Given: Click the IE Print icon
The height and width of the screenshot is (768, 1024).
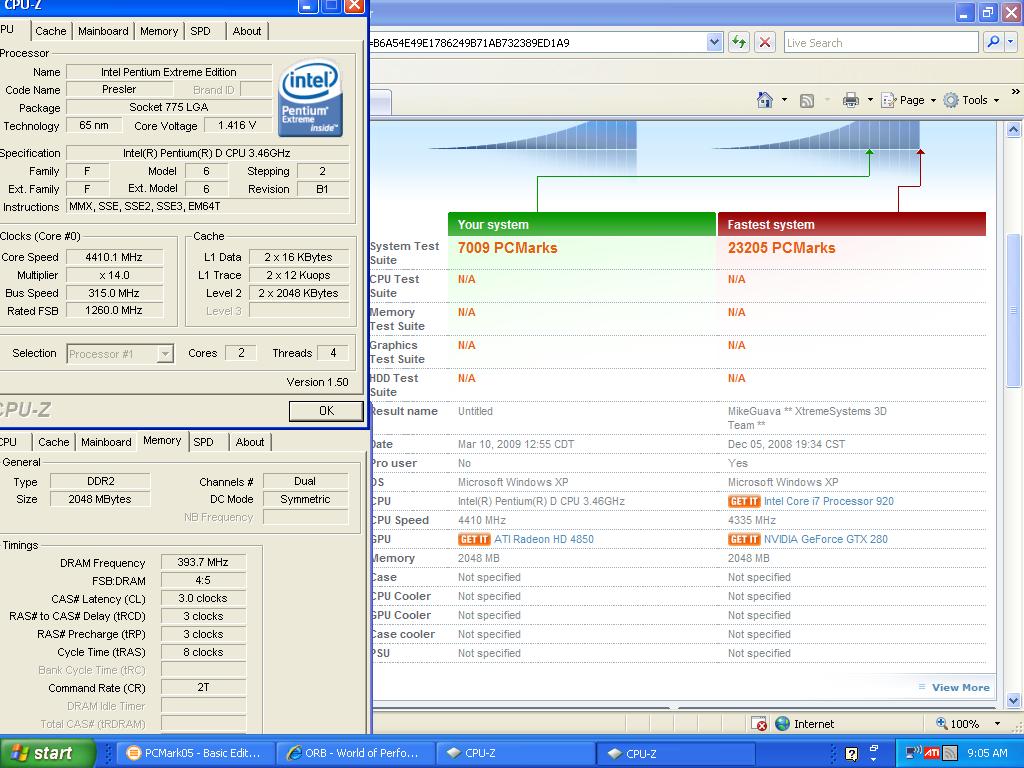Looking at the screenshot, I should pyautogui.click(x=850, y=100).
